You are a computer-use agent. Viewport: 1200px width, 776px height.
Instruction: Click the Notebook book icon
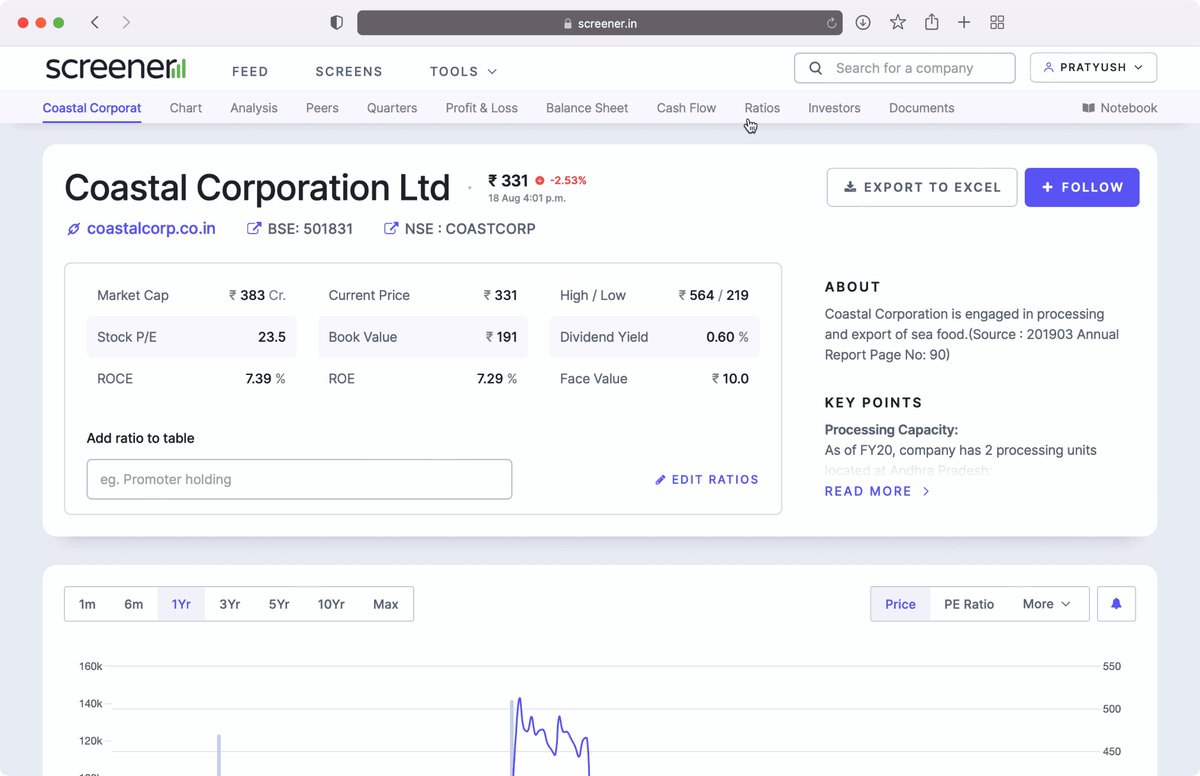pyautogui.click(x=1089, y=108)
